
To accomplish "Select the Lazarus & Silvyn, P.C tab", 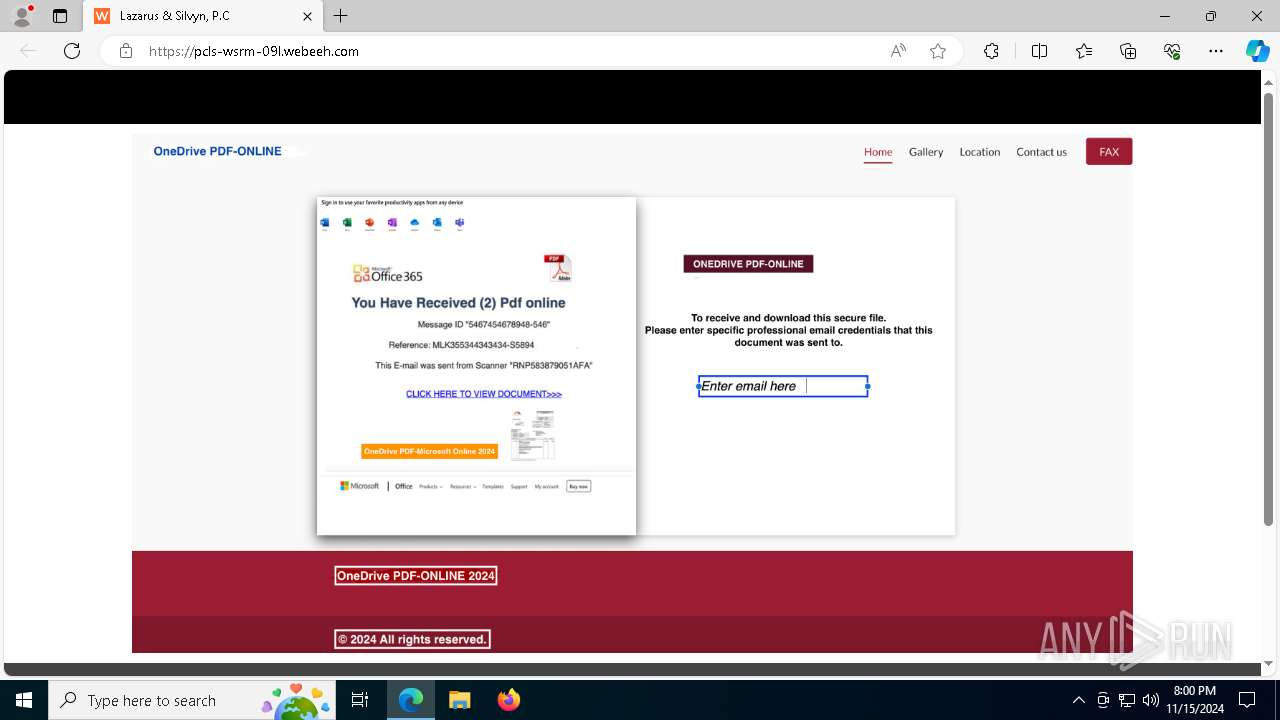I will click(x=204, y=16).
